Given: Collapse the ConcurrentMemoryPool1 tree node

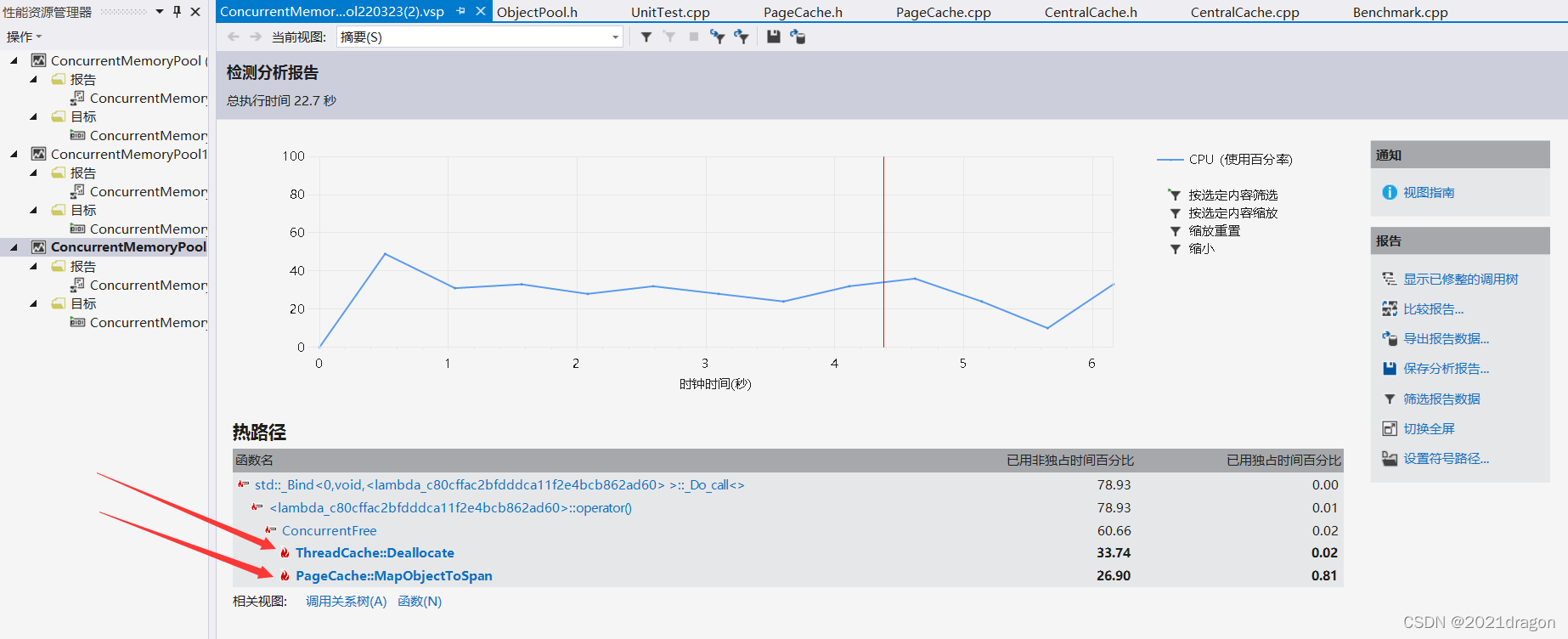Looking at the screenshot, I should click(x=14, y=154).
